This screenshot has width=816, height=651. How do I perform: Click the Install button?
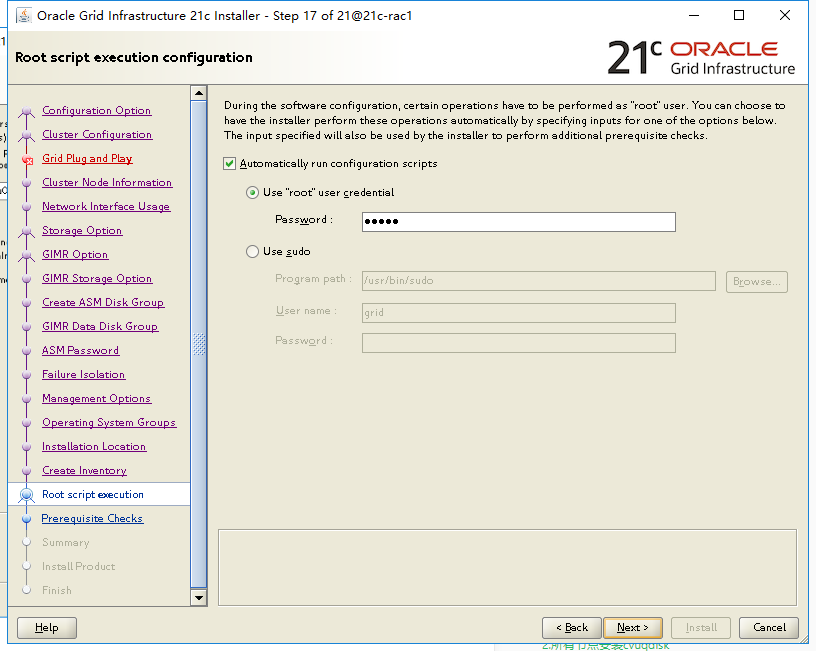tap(701, 628)
